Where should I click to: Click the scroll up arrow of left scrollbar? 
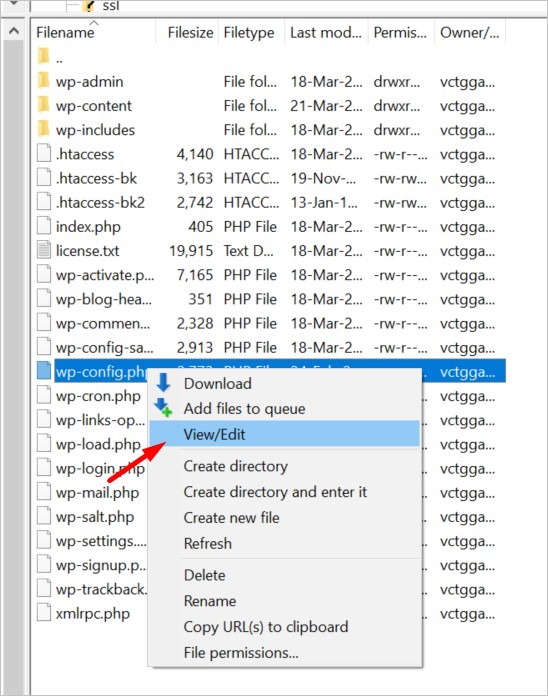point(14,31)
